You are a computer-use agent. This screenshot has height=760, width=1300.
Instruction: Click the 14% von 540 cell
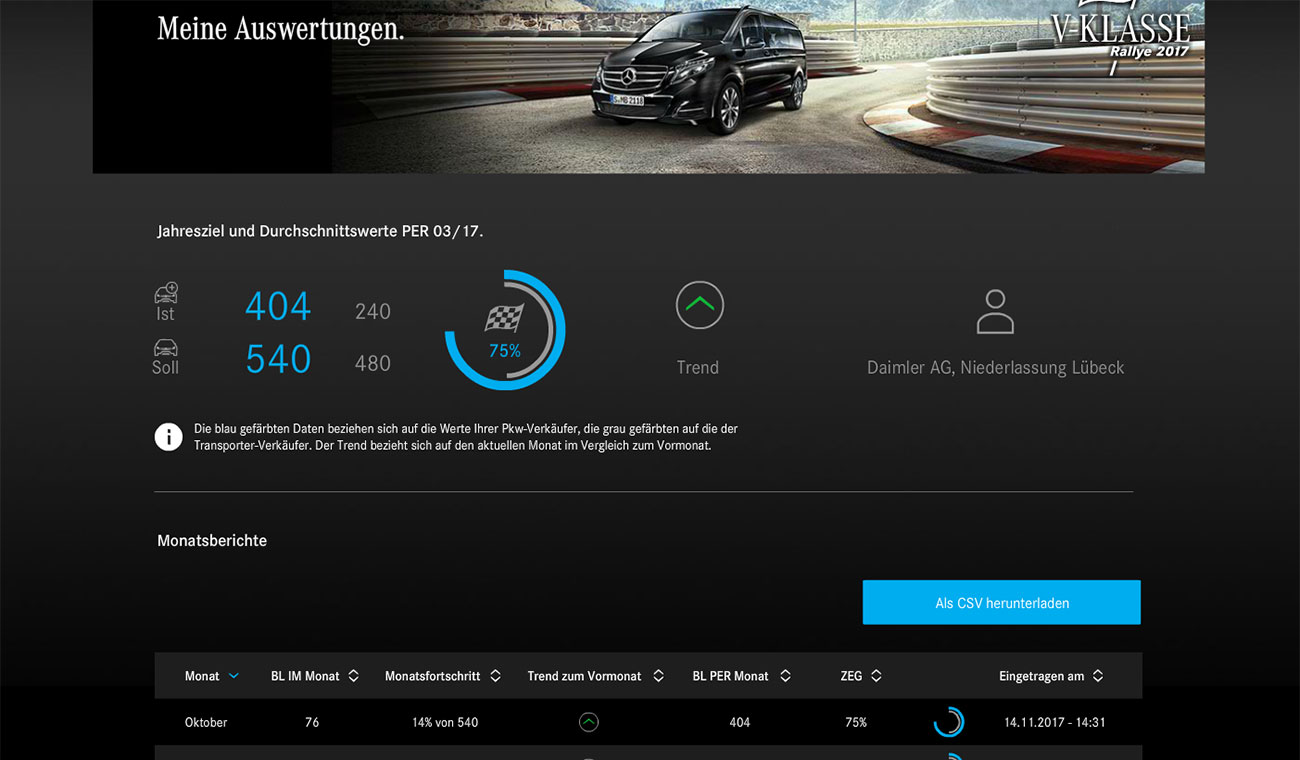pos(445,722)
